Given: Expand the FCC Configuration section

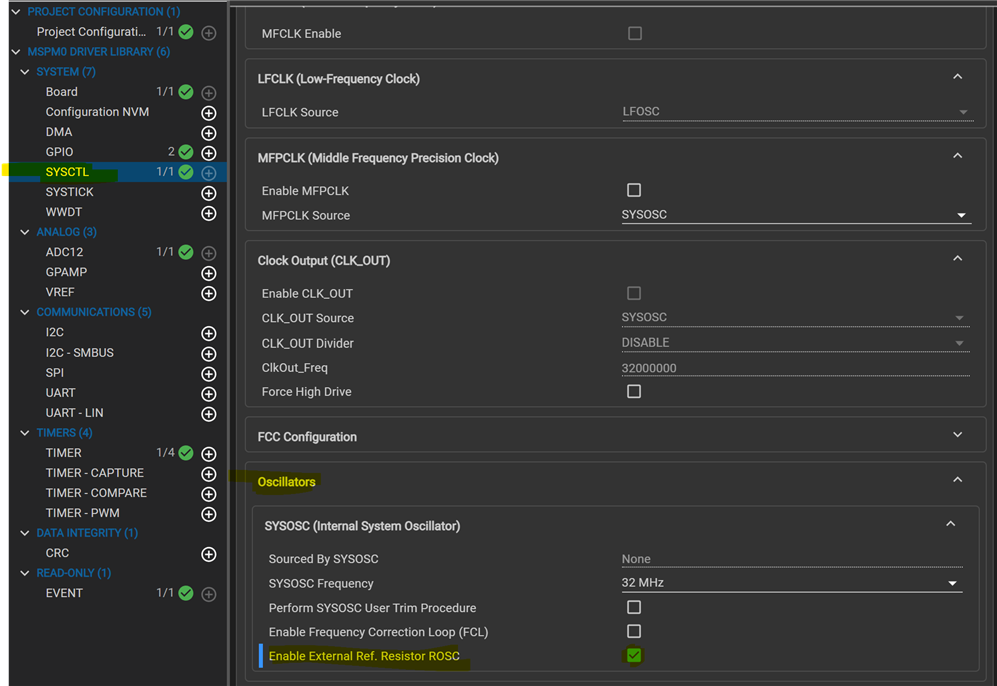Looking at the screenshot, I should click(958, 435).
